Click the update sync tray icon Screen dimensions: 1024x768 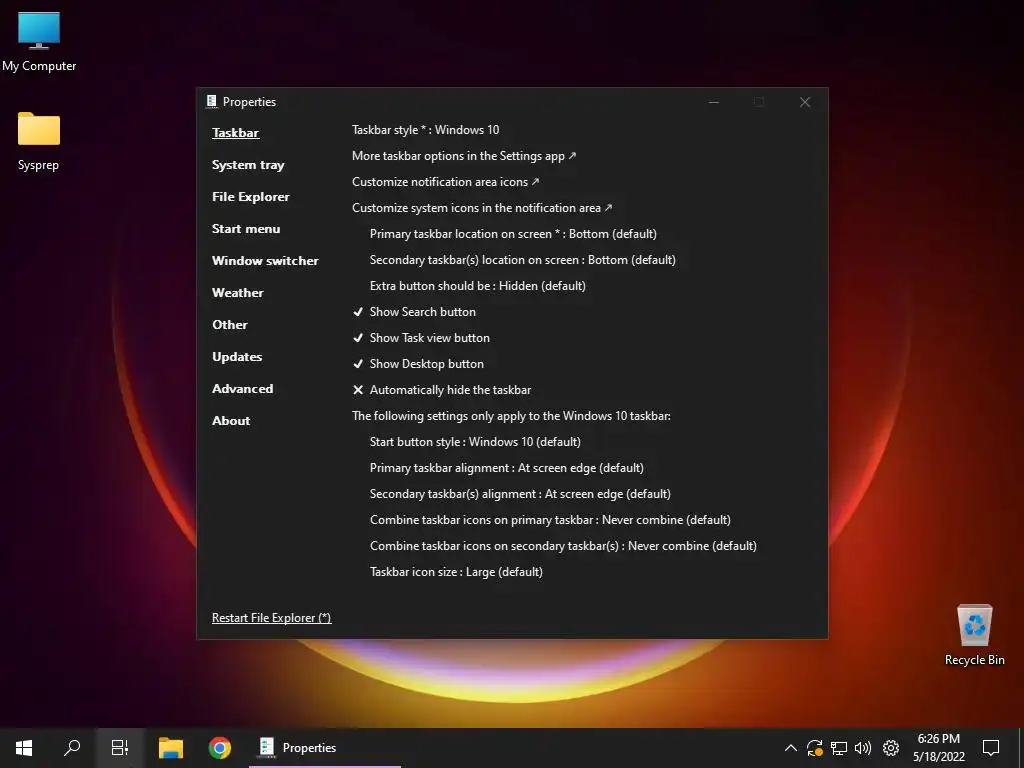pos(814,748)
